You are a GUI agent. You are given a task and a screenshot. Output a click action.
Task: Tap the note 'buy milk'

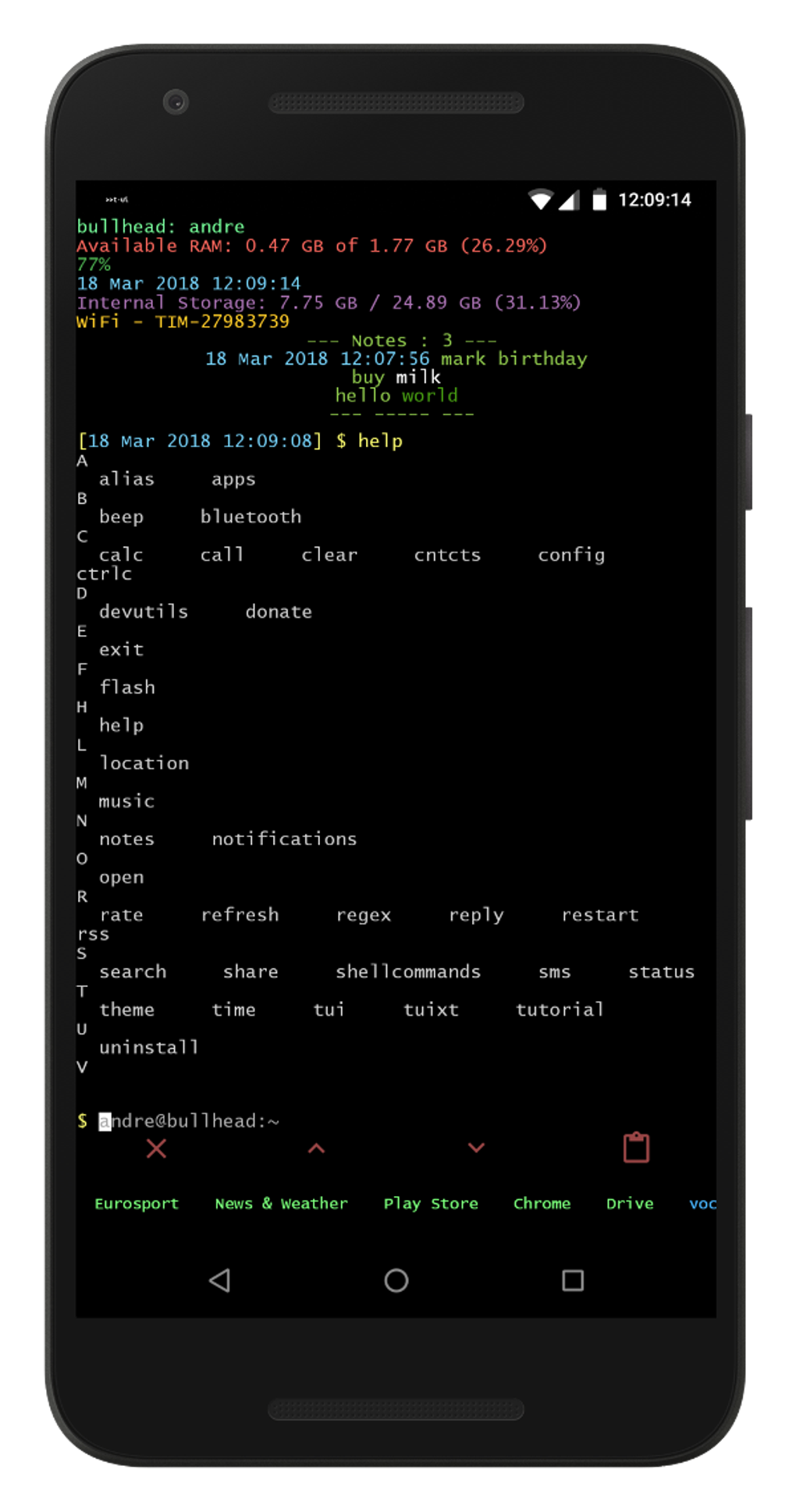[396, 378]
